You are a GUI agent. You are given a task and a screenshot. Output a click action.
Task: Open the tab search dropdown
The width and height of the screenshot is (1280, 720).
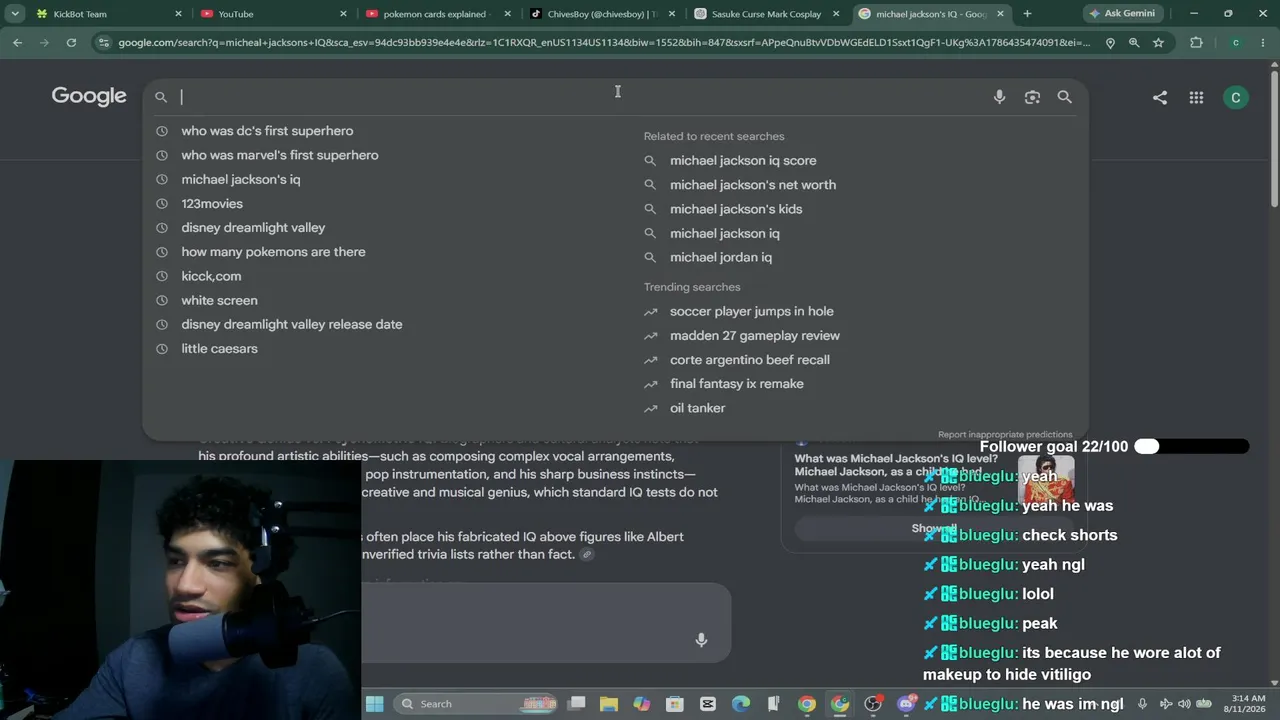[15, 14]
